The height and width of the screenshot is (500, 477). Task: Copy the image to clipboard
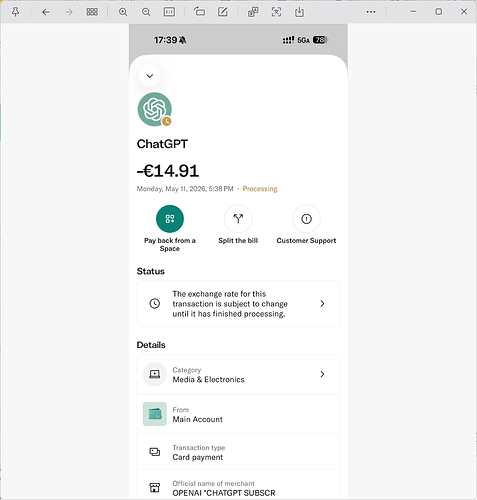click(x=253, y=12)
